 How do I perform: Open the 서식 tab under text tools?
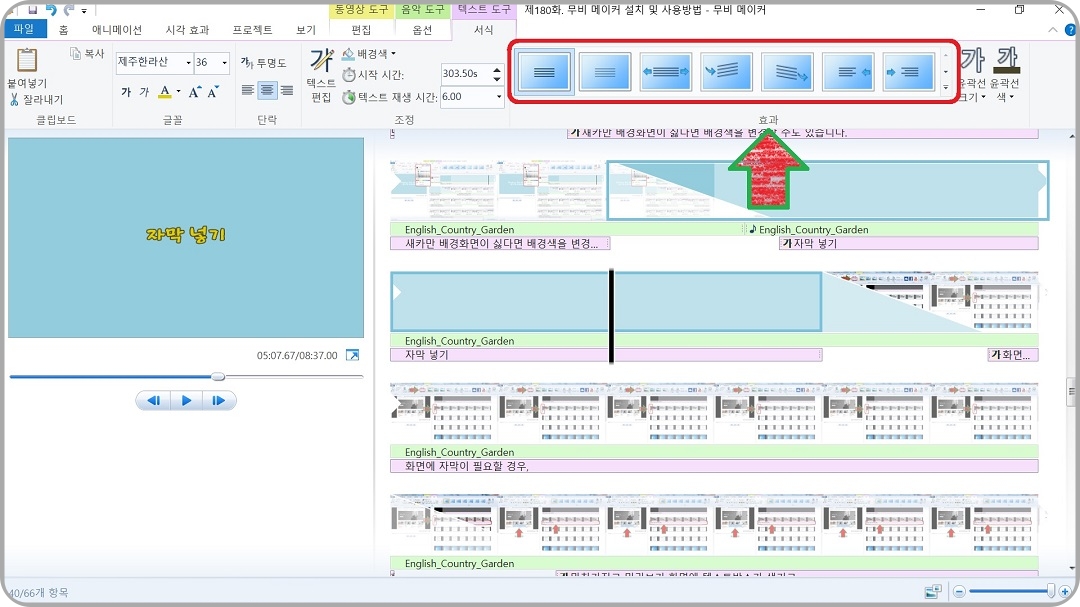pos(484,30)
